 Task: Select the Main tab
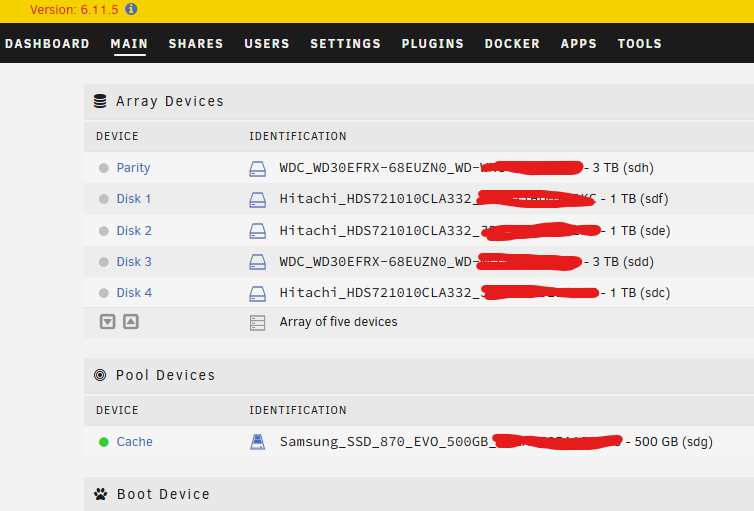(x=129, y=44)
